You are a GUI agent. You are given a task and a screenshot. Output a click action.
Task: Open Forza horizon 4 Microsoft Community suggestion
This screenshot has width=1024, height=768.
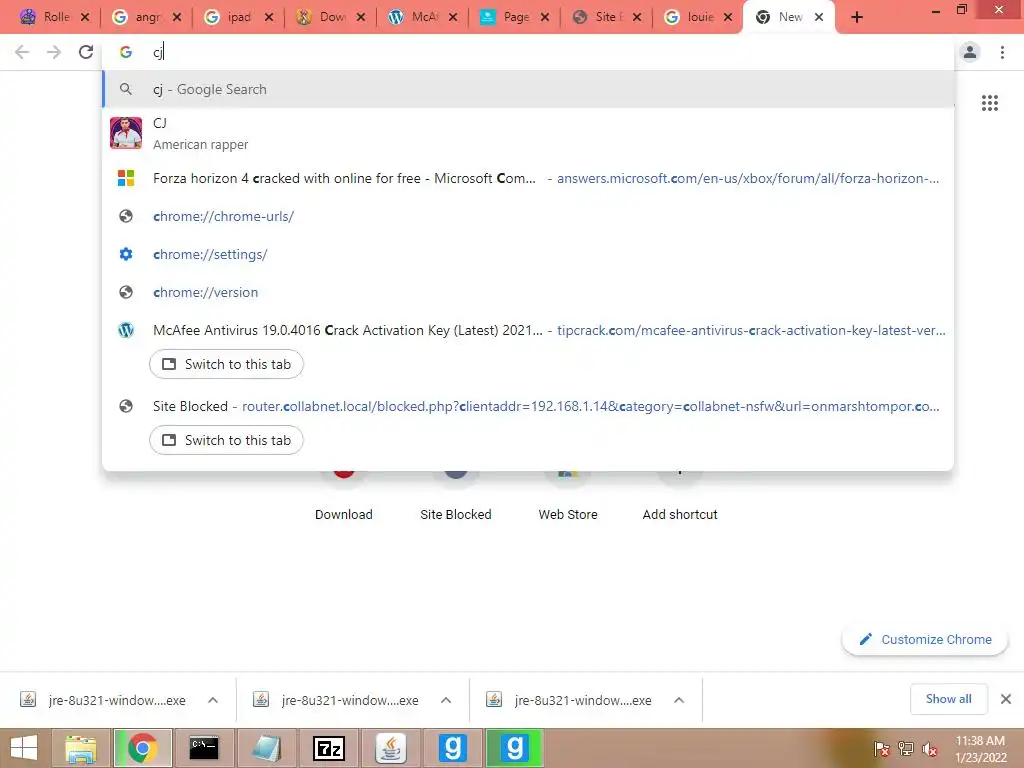[x=528, y=178]
